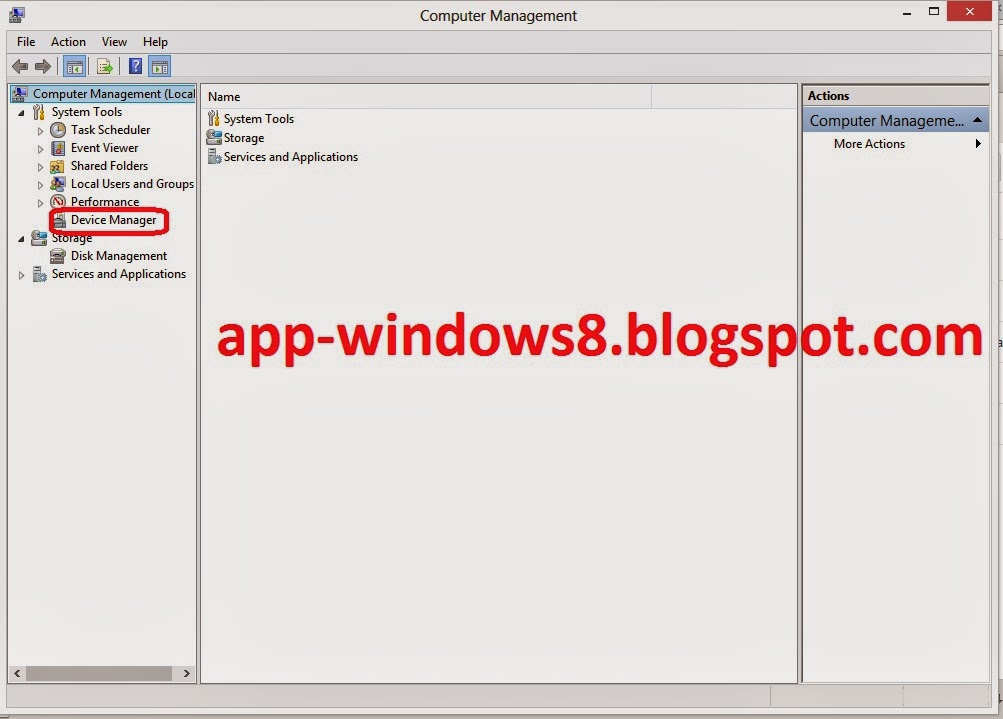Viewport: 1003px width, 719px height.
Task: Click System Tools icon in center list
Action: point(214,119)
